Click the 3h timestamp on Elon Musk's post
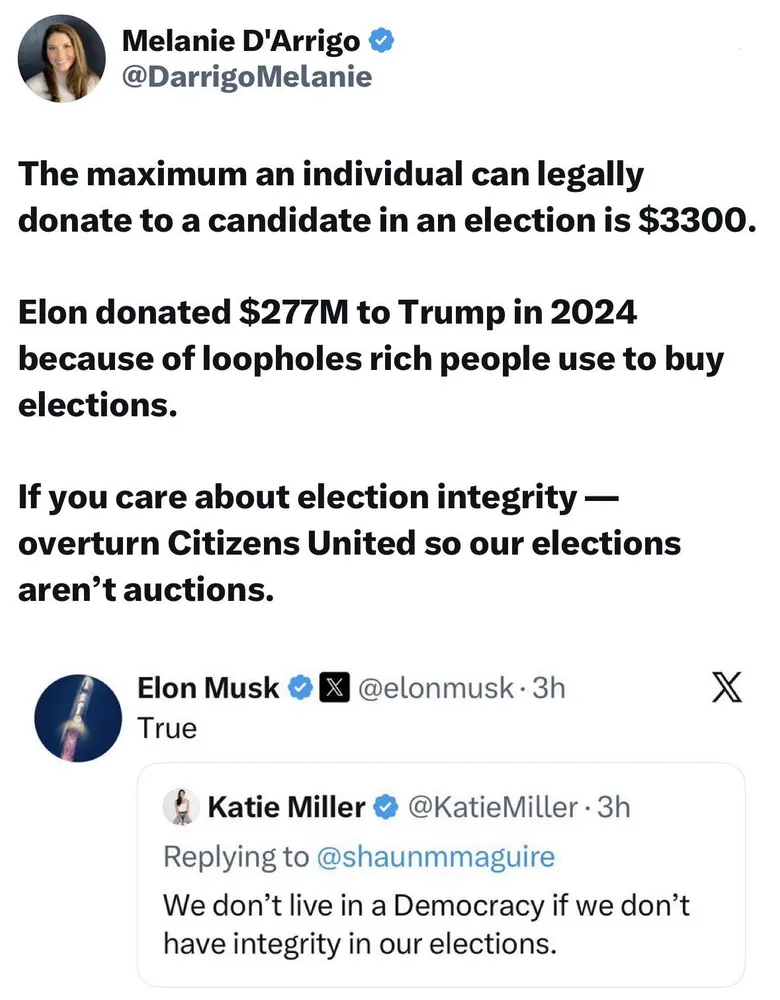Image resolution: width=780 pixels, height=1000 pixels. pos(549,687)
